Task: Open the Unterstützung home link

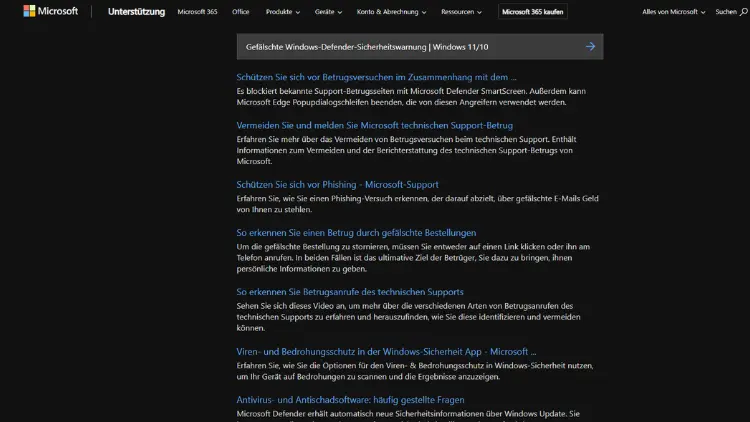Action: pyautogui.click(x=136, y=11)
